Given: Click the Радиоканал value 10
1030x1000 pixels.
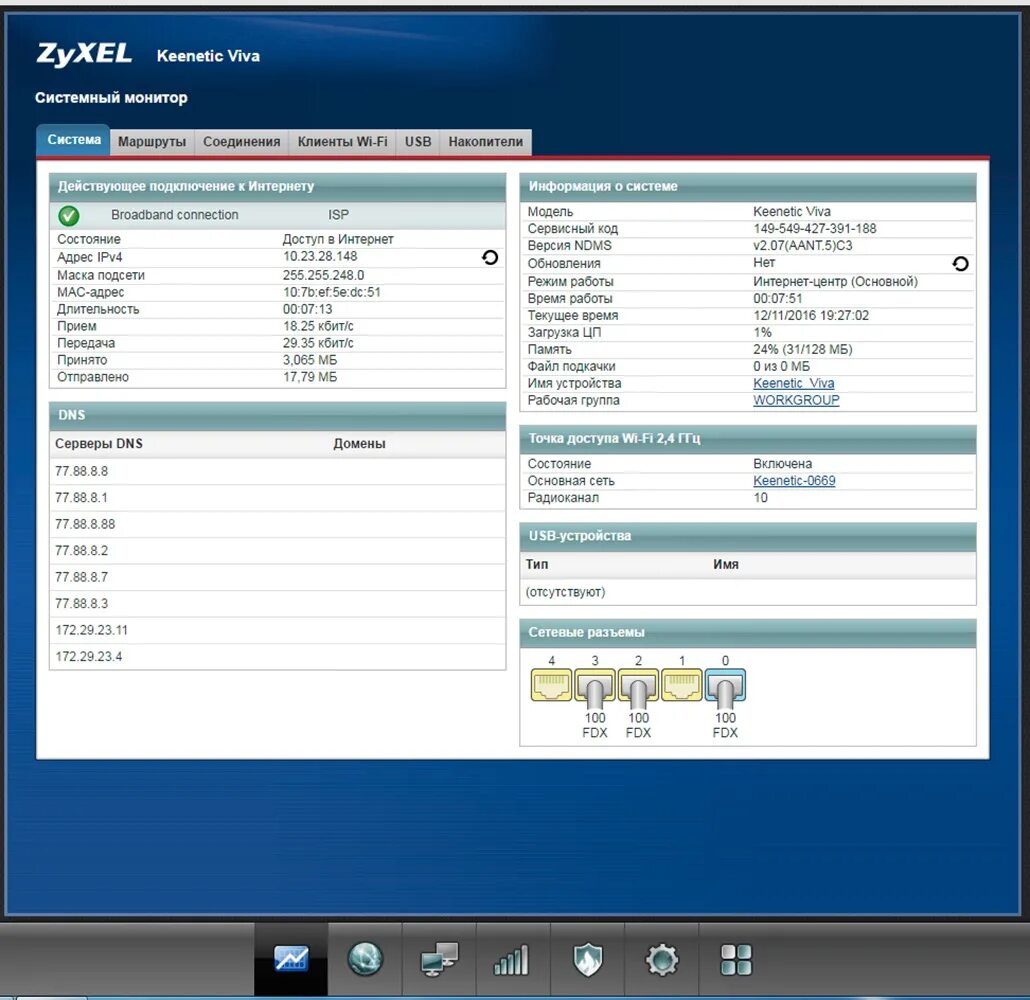Looking at the screenshot, I should coord(760,497).
